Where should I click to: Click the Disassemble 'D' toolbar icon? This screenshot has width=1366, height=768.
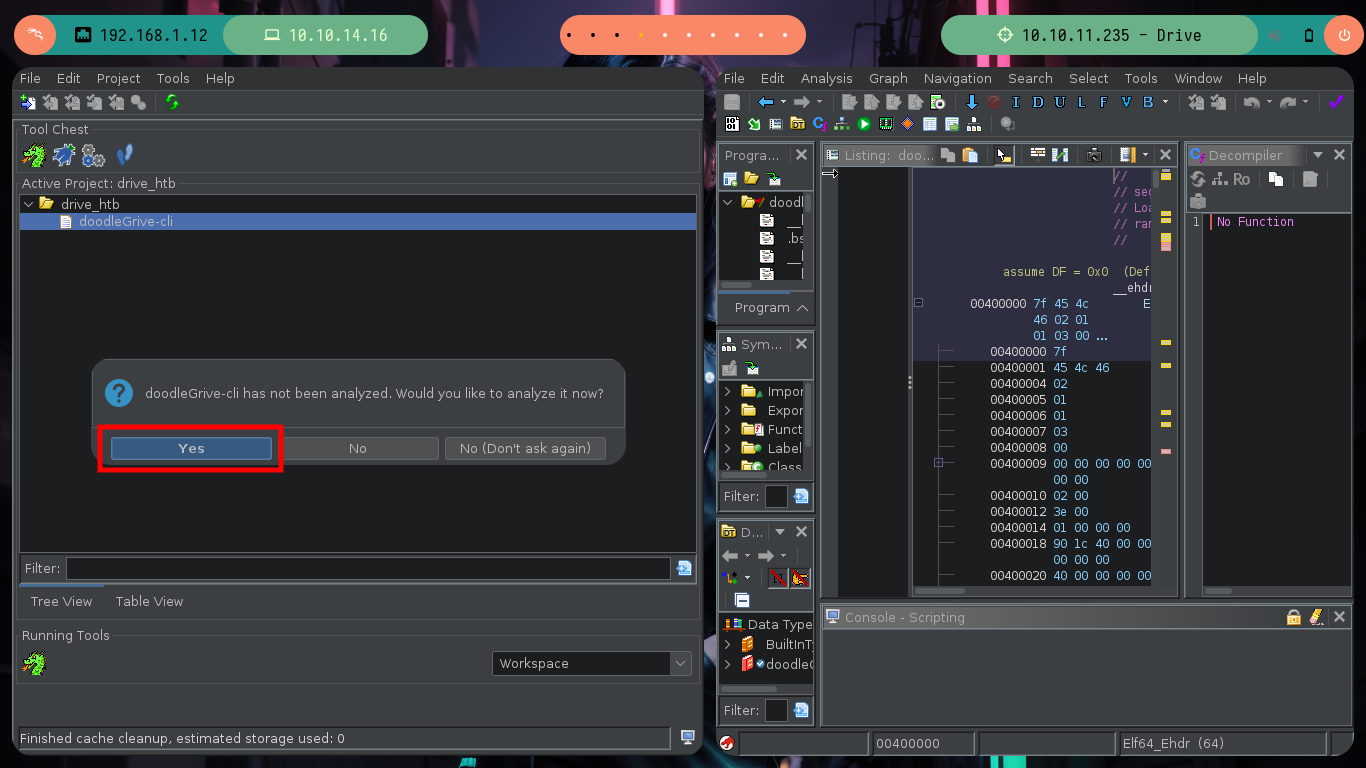[1038, 102]
